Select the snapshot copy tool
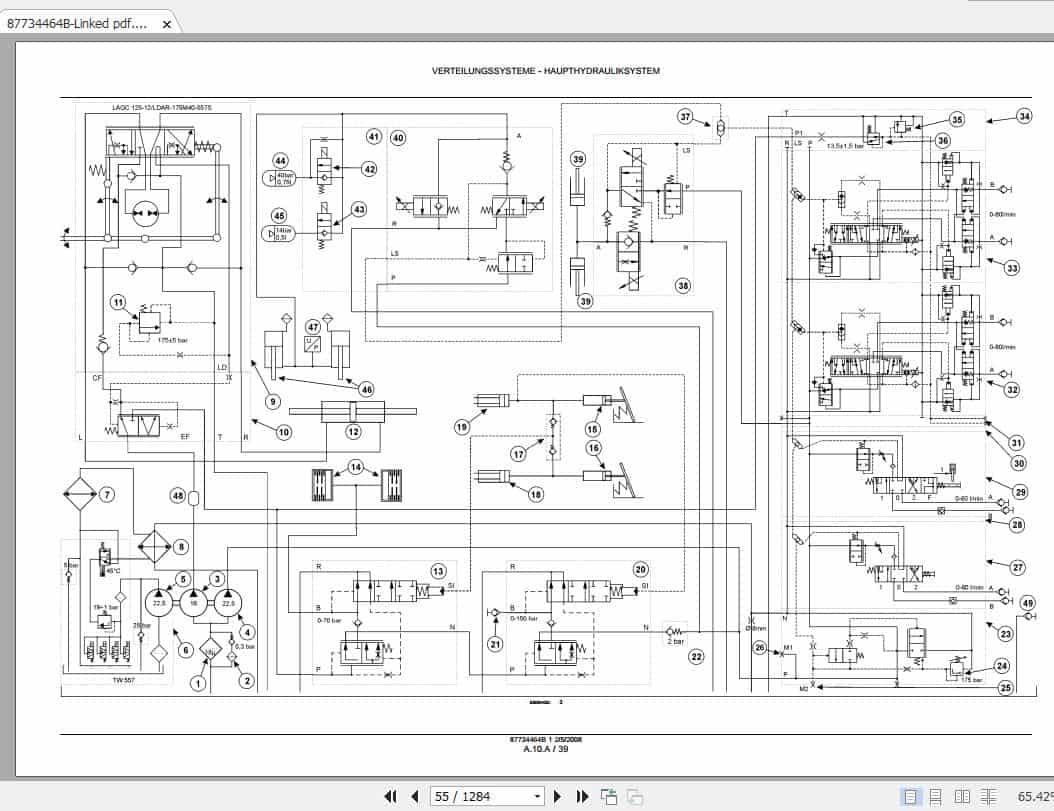Viewport: 1054px width, 811px height. [609, 796]
